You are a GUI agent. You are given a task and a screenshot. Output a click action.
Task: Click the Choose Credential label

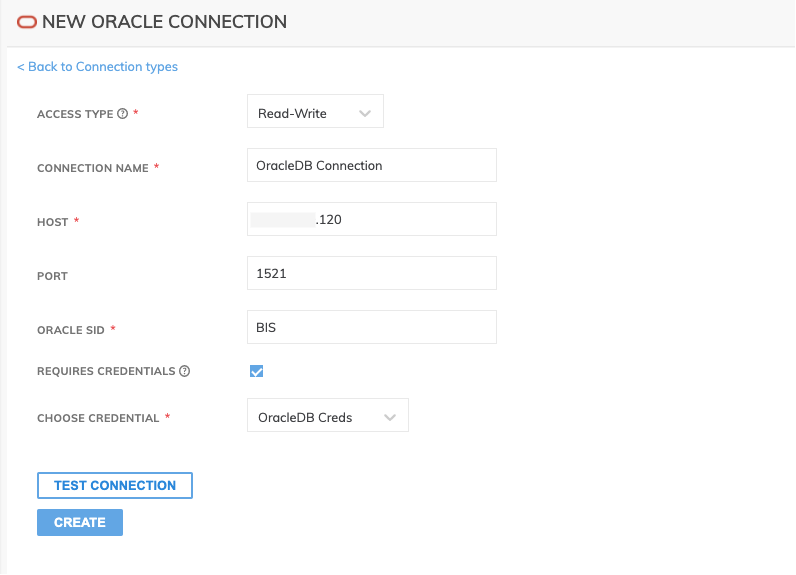coord(98,418)
